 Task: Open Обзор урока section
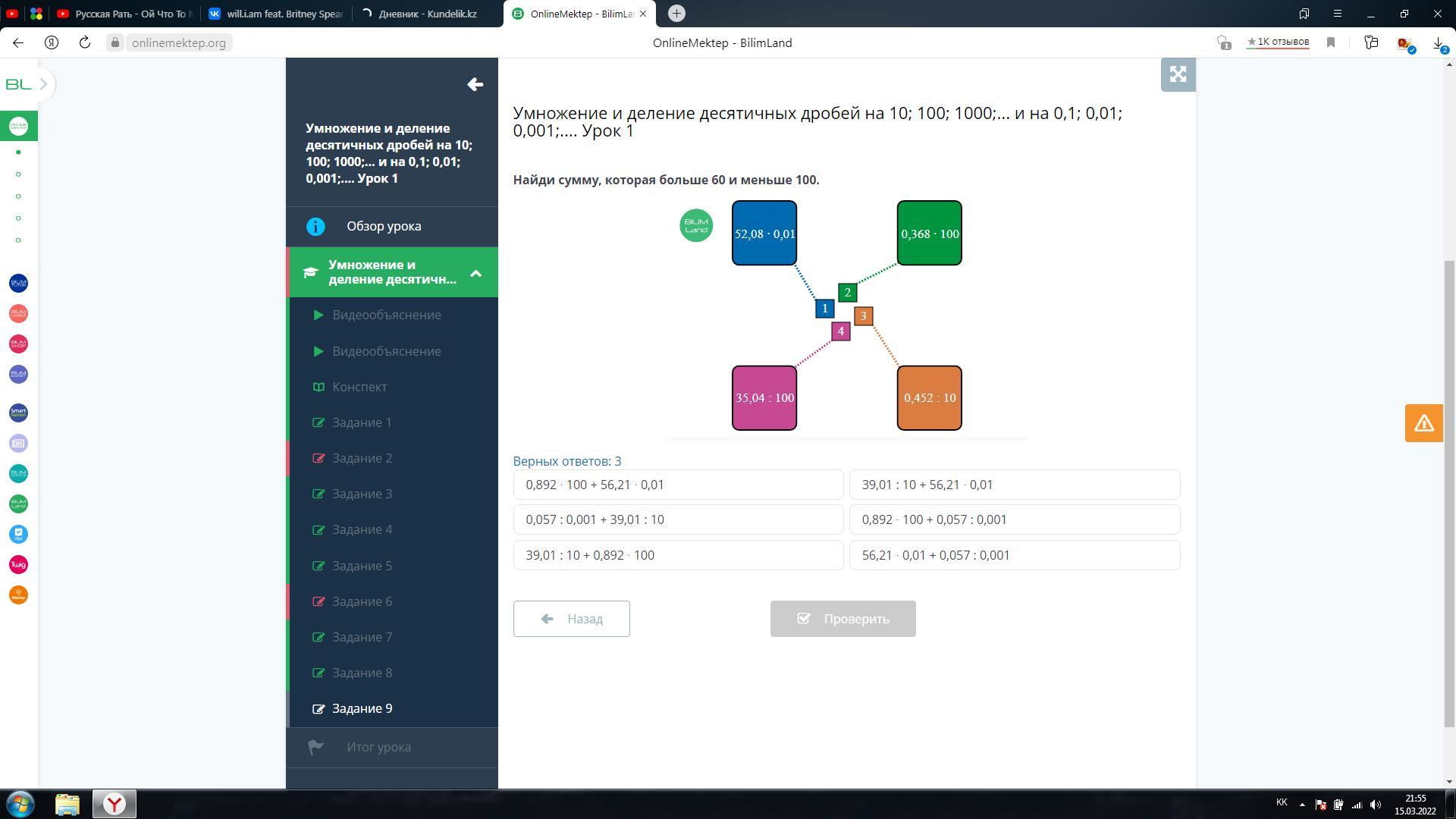[x=384, y=226]
